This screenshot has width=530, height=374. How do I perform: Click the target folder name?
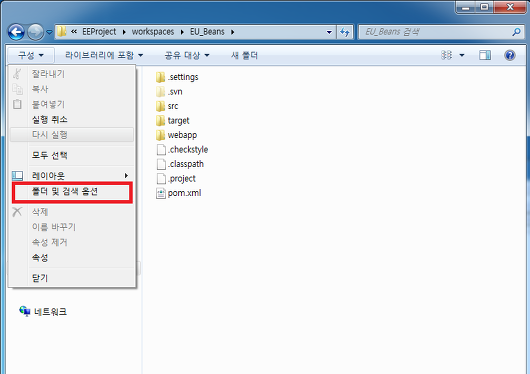[178, 121]
